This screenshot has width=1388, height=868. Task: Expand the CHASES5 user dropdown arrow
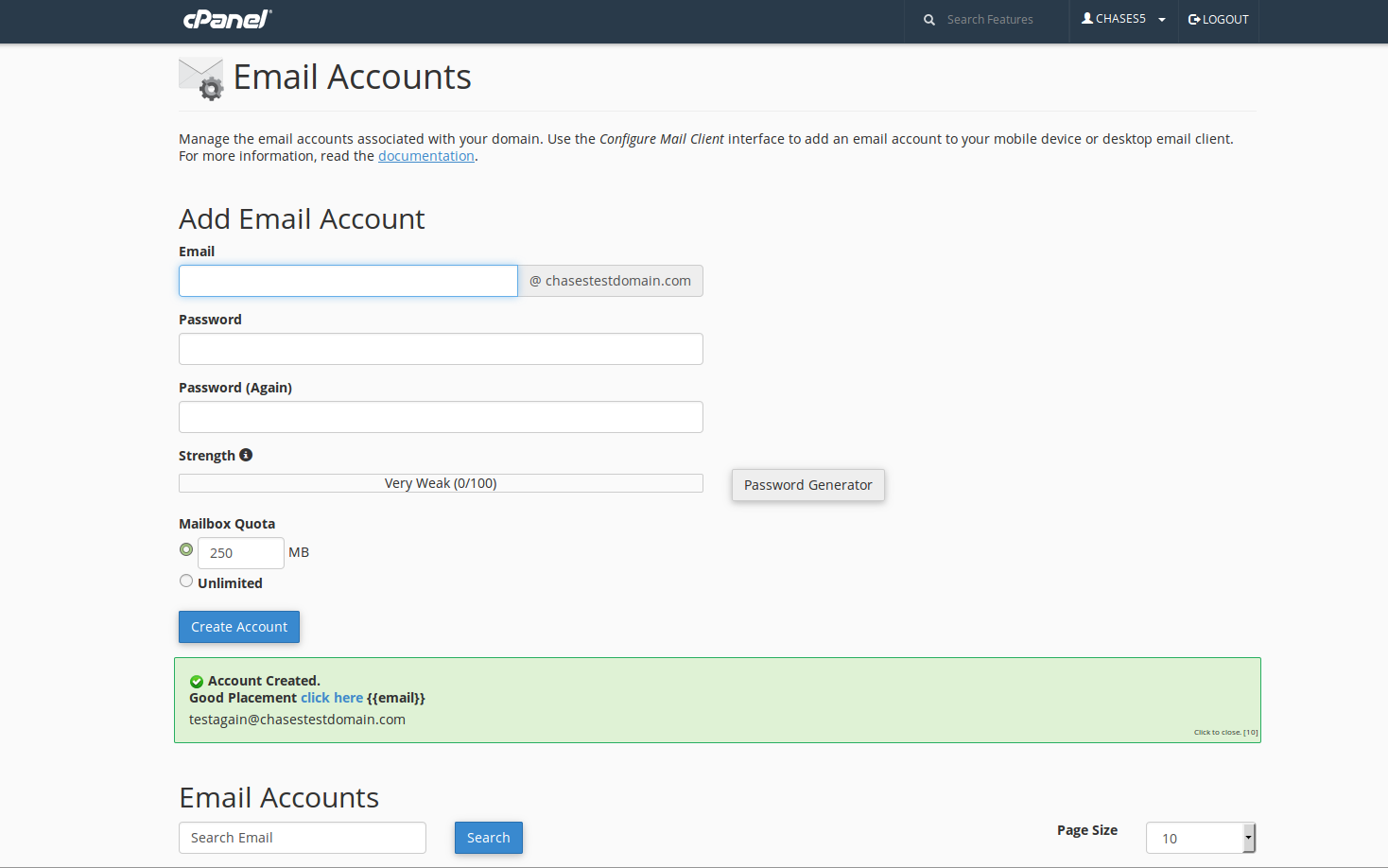pyautogui.click(x=1162, y=20)
